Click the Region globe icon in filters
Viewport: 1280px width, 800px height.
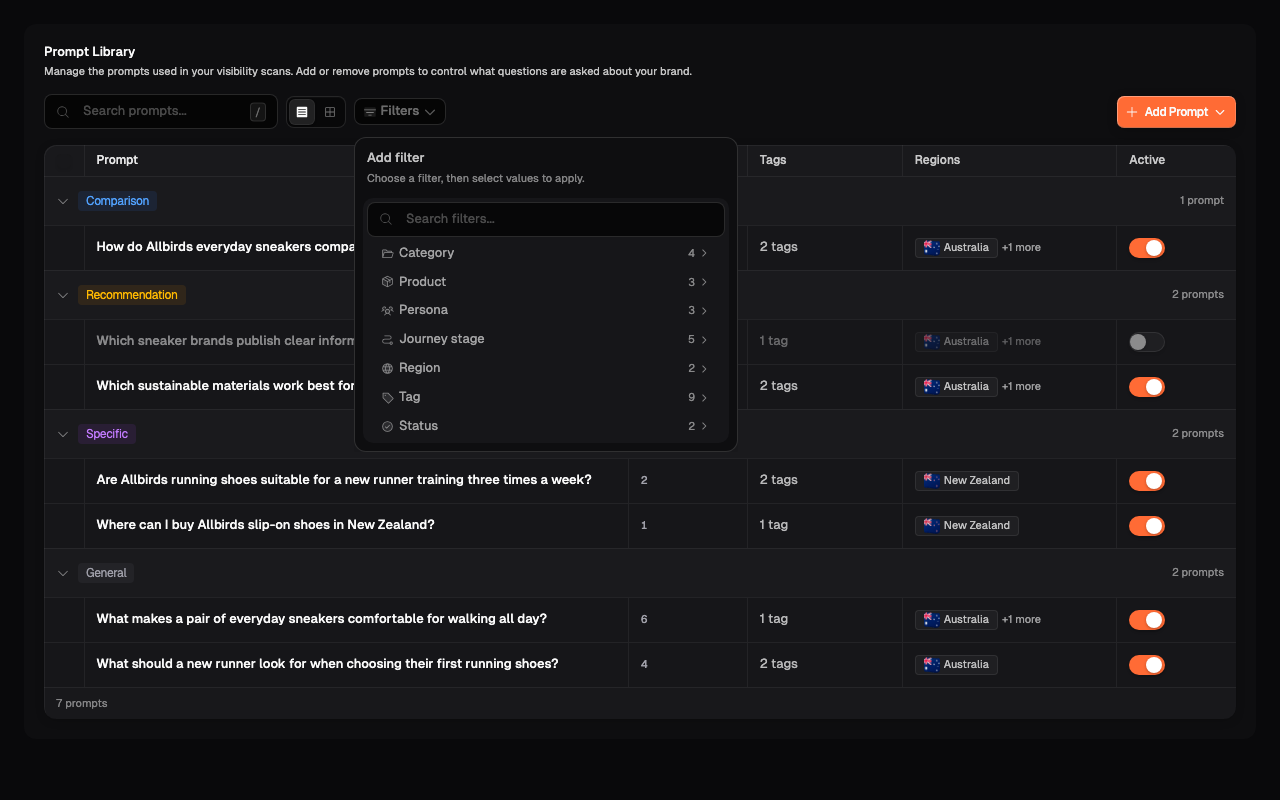coord(387,369)
